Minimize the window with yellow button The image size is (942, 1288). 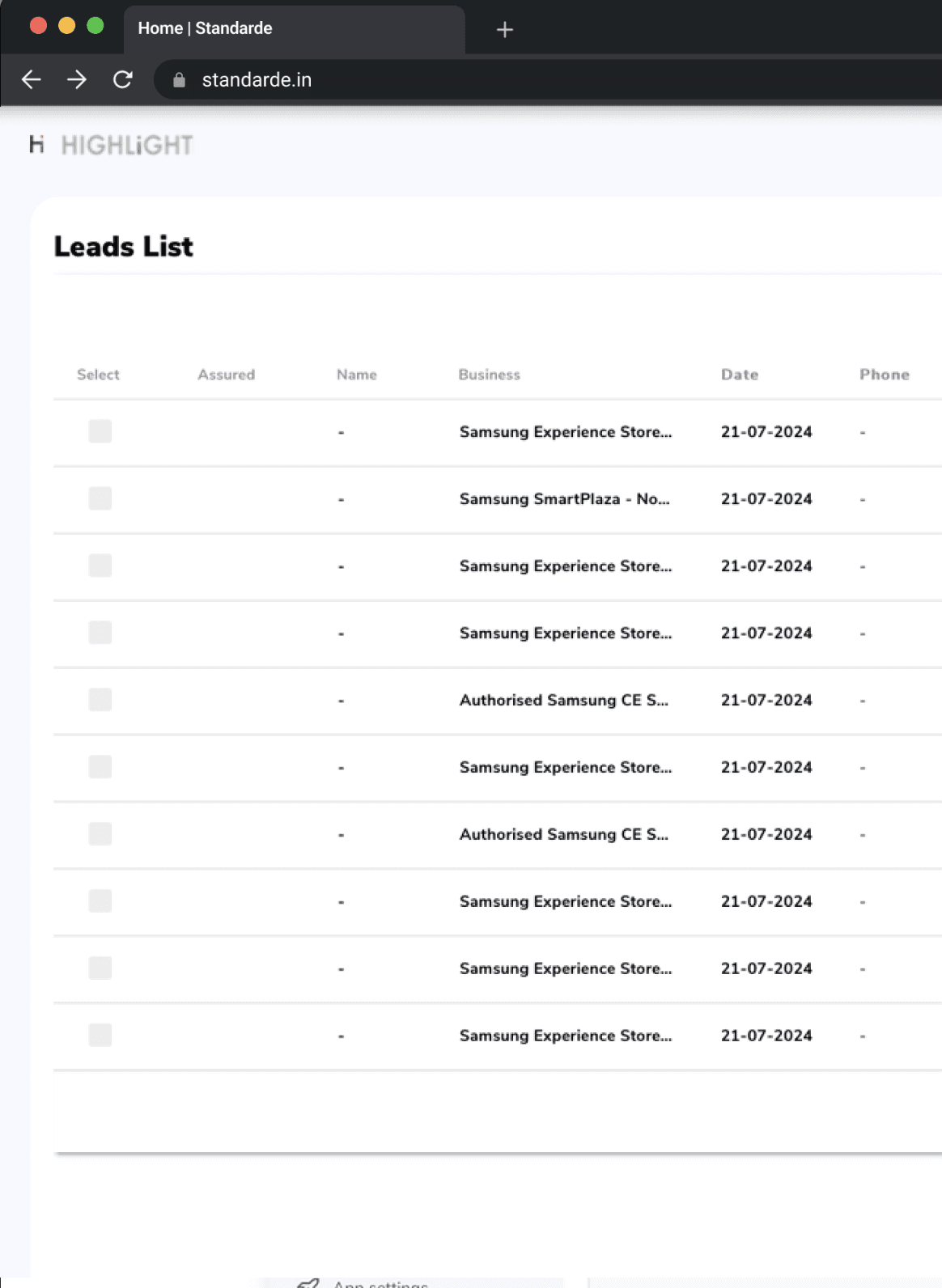66,26
